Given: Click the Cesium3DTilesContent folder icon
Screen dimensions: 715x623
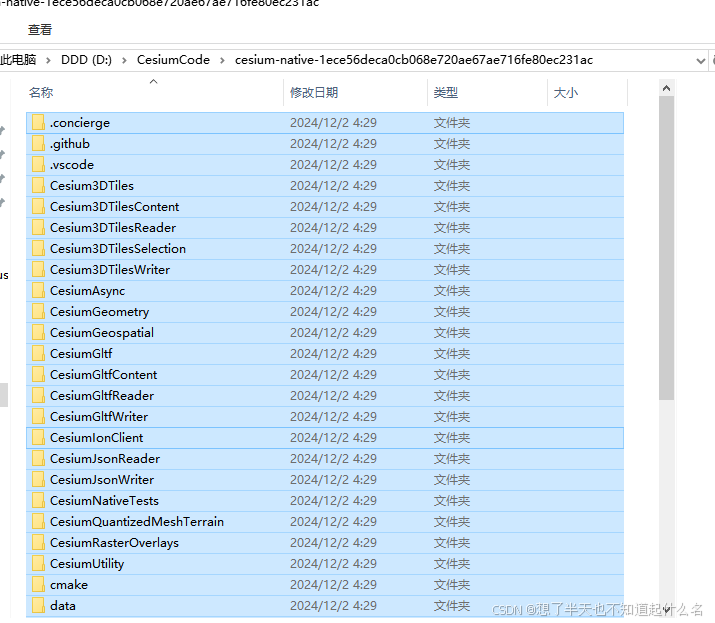Looking at the screenshot, I should 38,207.
